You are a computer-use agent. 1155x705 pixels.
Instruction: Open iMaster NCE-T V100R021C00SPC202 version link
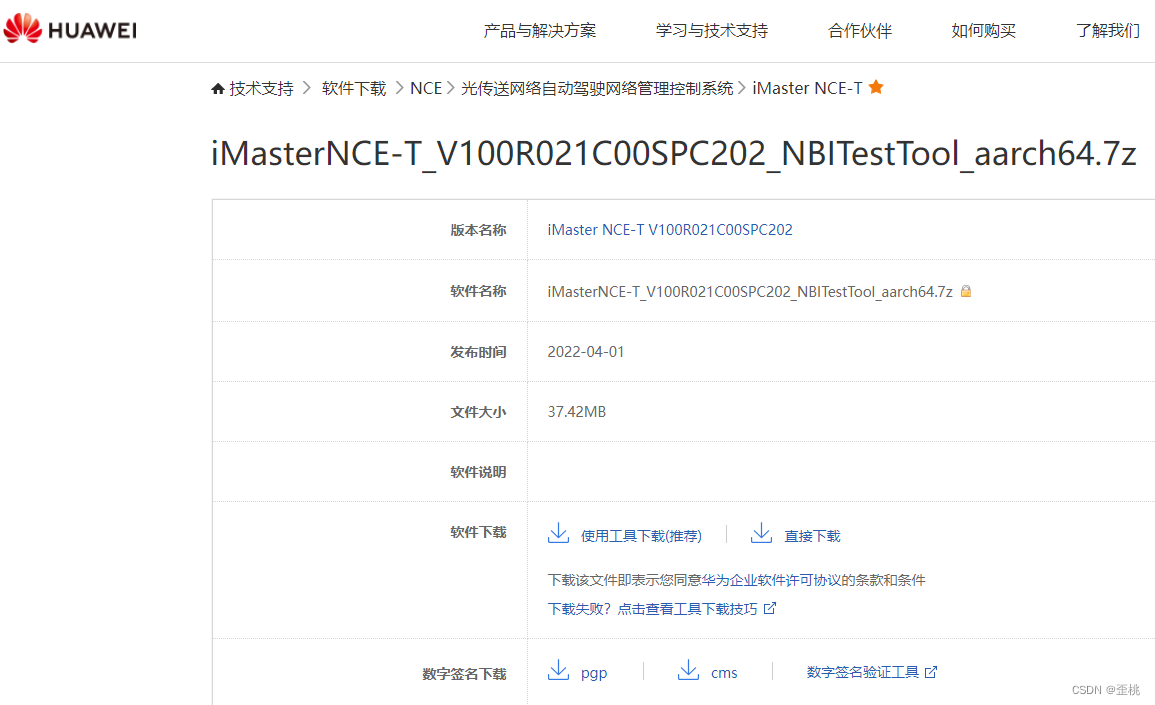[670, 230]
